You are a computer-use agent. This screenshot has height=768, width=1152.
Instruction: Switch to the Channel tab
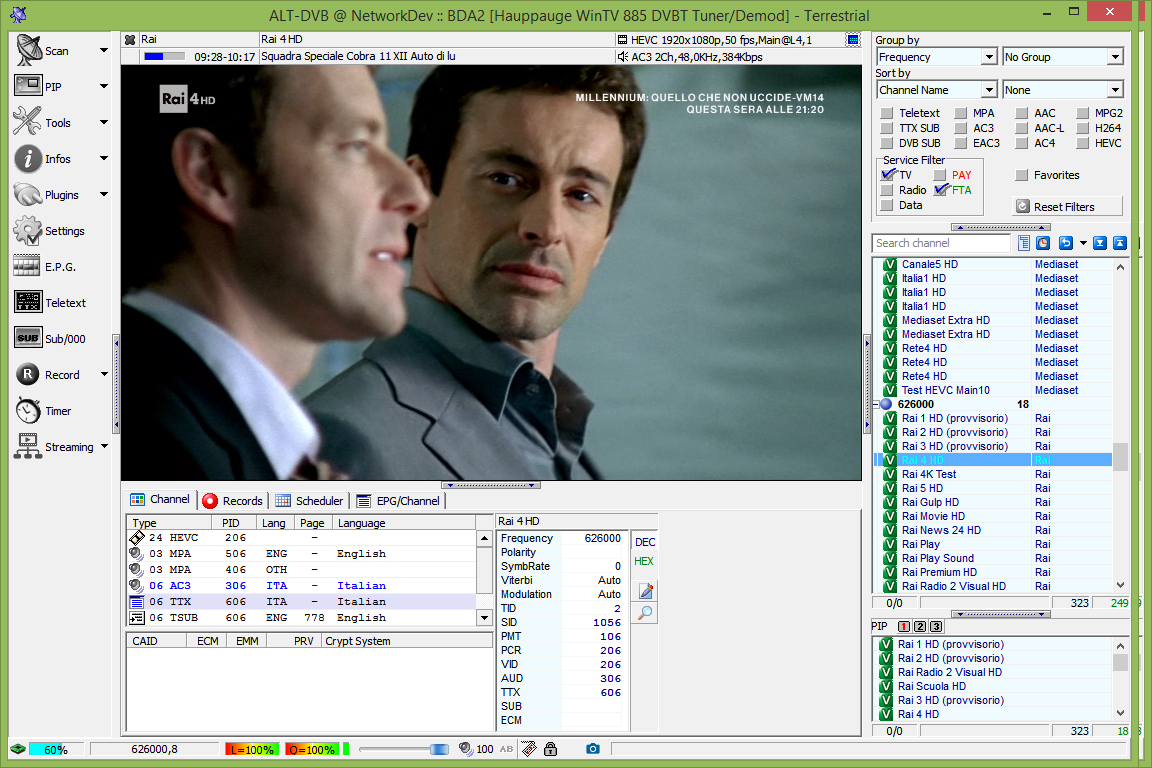(160, 500)
